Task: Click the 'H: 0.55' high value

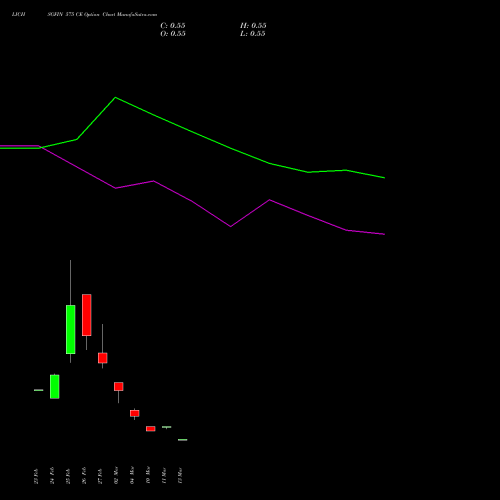Action: tap(253, 26)
